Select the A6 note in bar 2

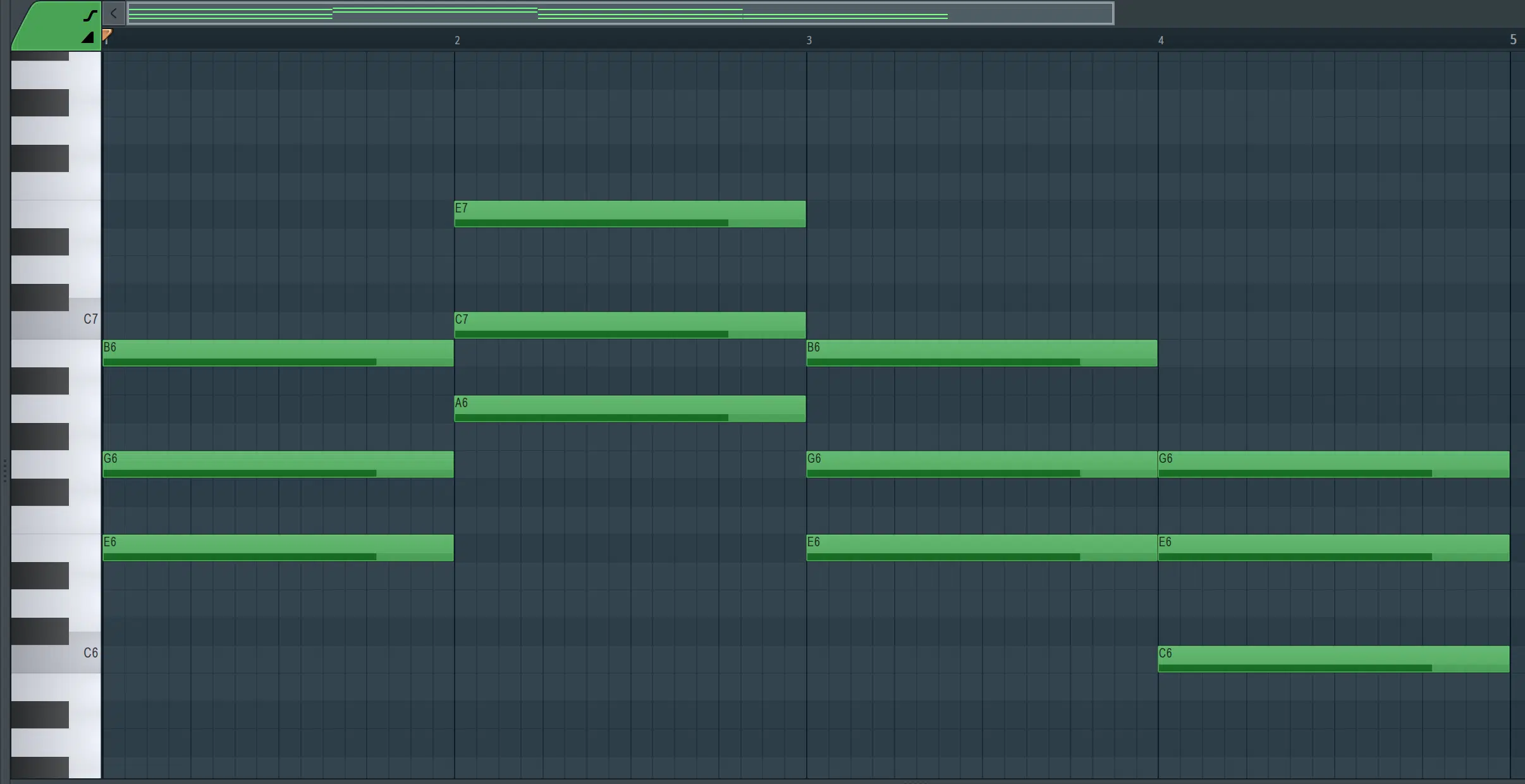pyautogui.click(x=630, y=408)
